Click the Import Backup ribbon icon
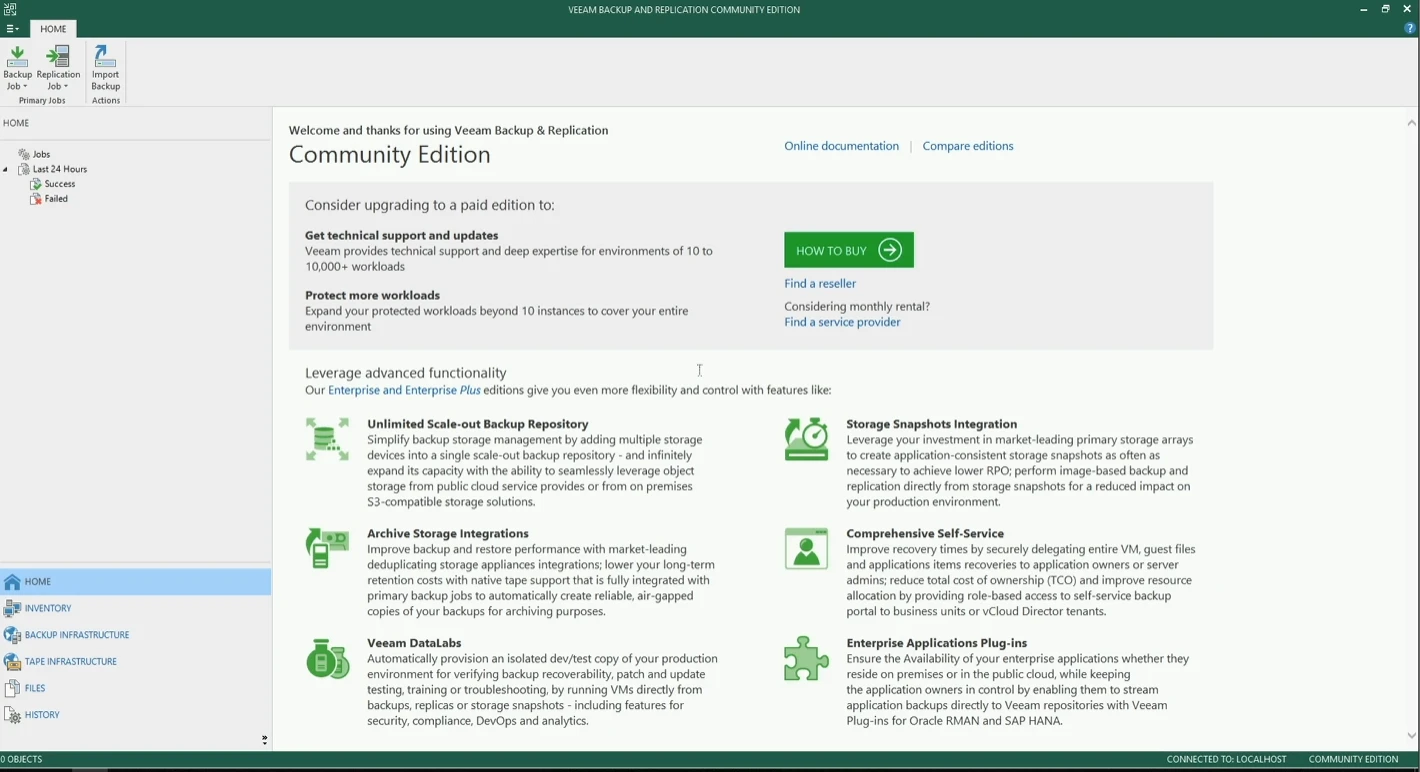Image resolution: width=1420 pixels, height=772 pixels. [x=105, y=68]
